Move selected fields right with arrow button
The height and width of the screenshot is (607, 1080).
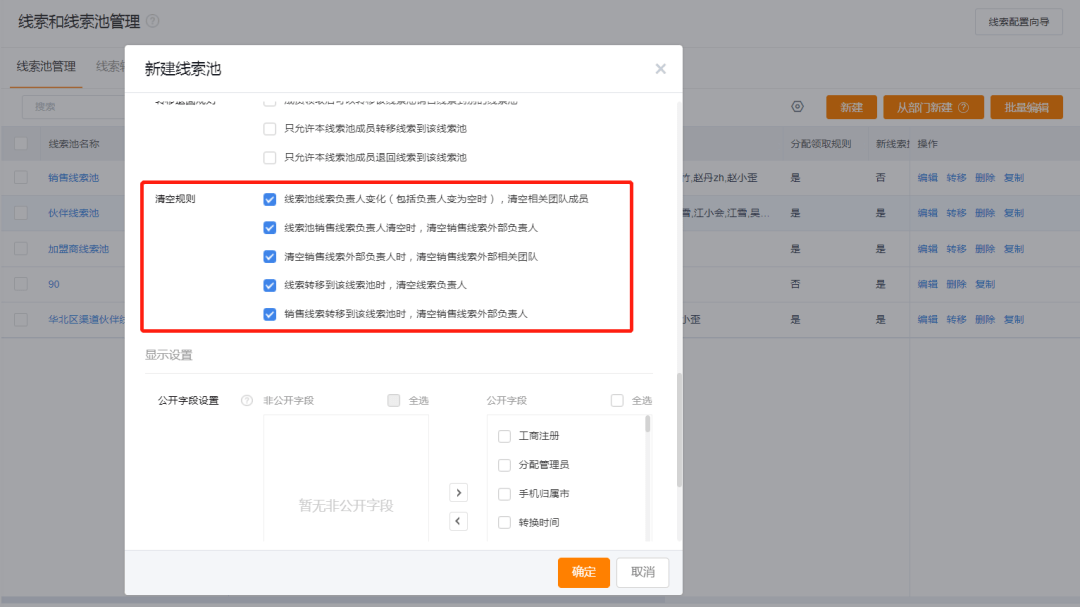point(458,493)
